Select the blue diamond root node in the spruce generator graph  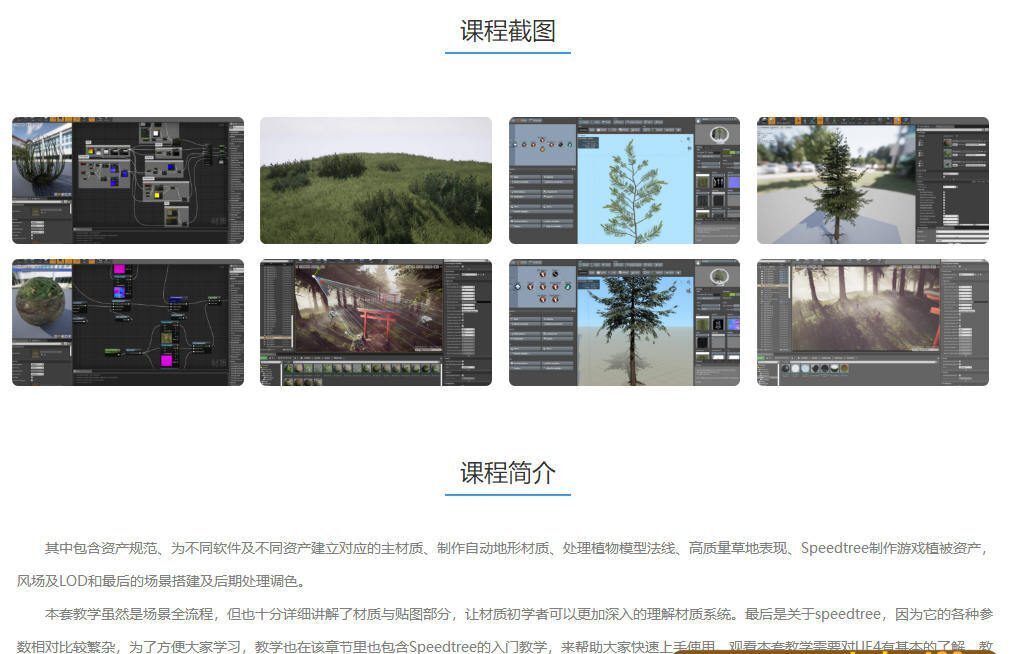pyautogui.click(x=518, y=287)
